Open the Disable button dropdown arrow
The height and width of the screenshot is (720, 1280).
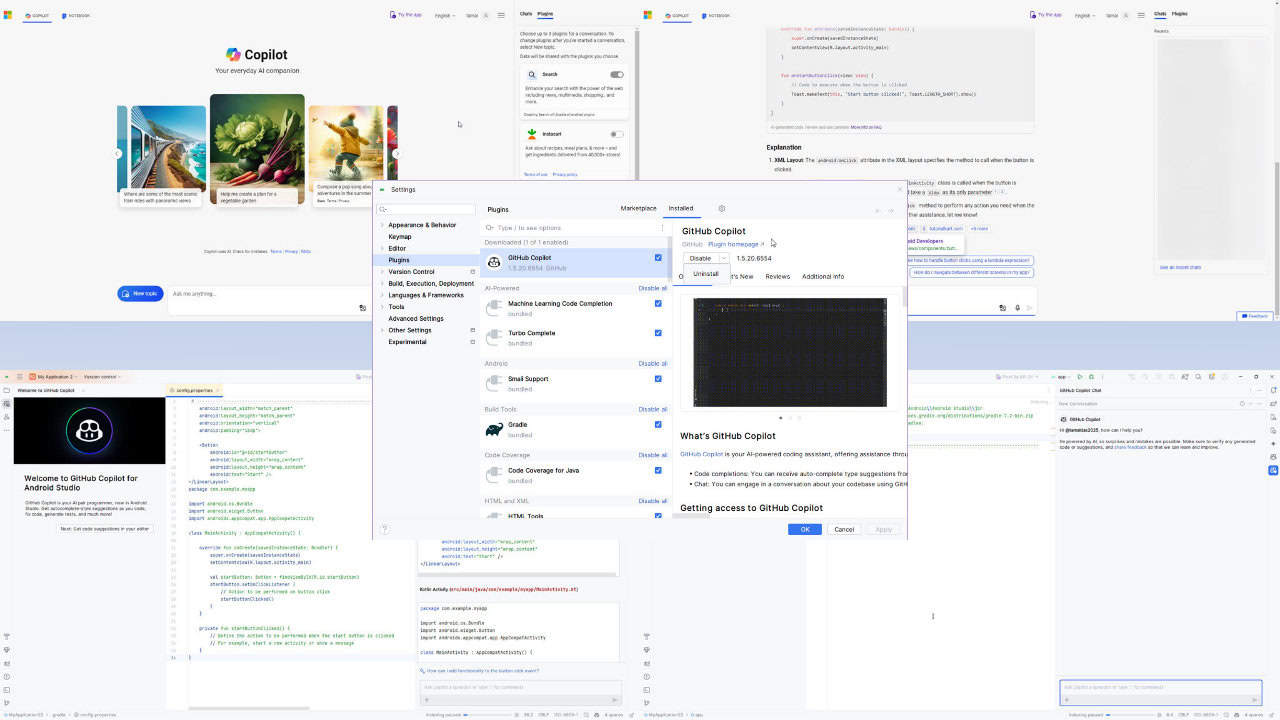tap(723, 258)
